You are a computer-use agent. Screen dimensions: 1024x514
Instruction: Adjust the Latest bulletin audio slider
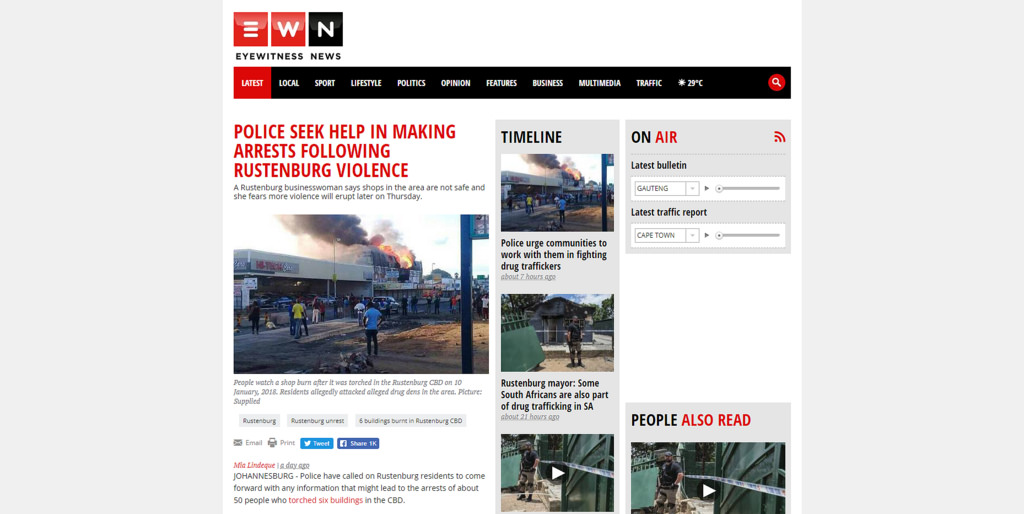(747, 189)
